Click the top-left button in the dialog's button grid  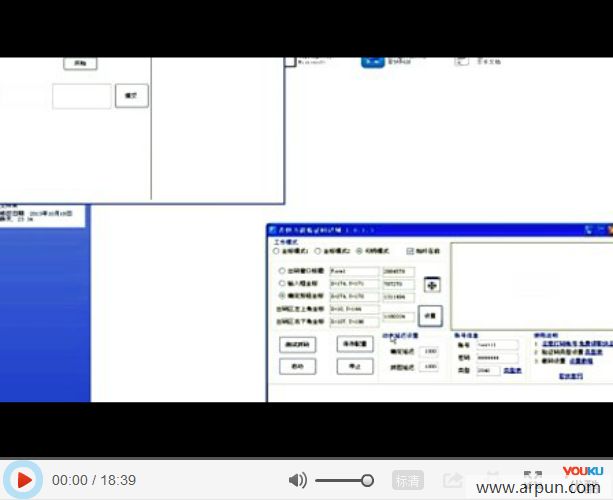(x=297, y=344)
